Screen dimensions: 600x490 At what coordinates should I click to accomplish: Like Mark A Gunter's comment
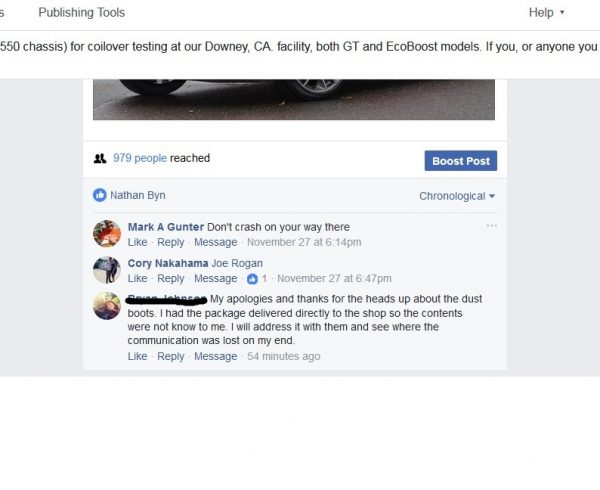[137, 242]
